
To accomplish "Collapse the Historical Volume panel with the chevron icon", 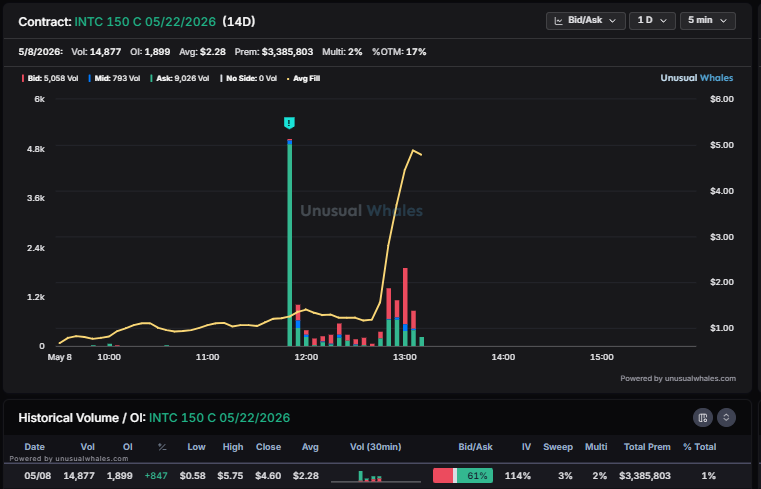I will [726, 418].
